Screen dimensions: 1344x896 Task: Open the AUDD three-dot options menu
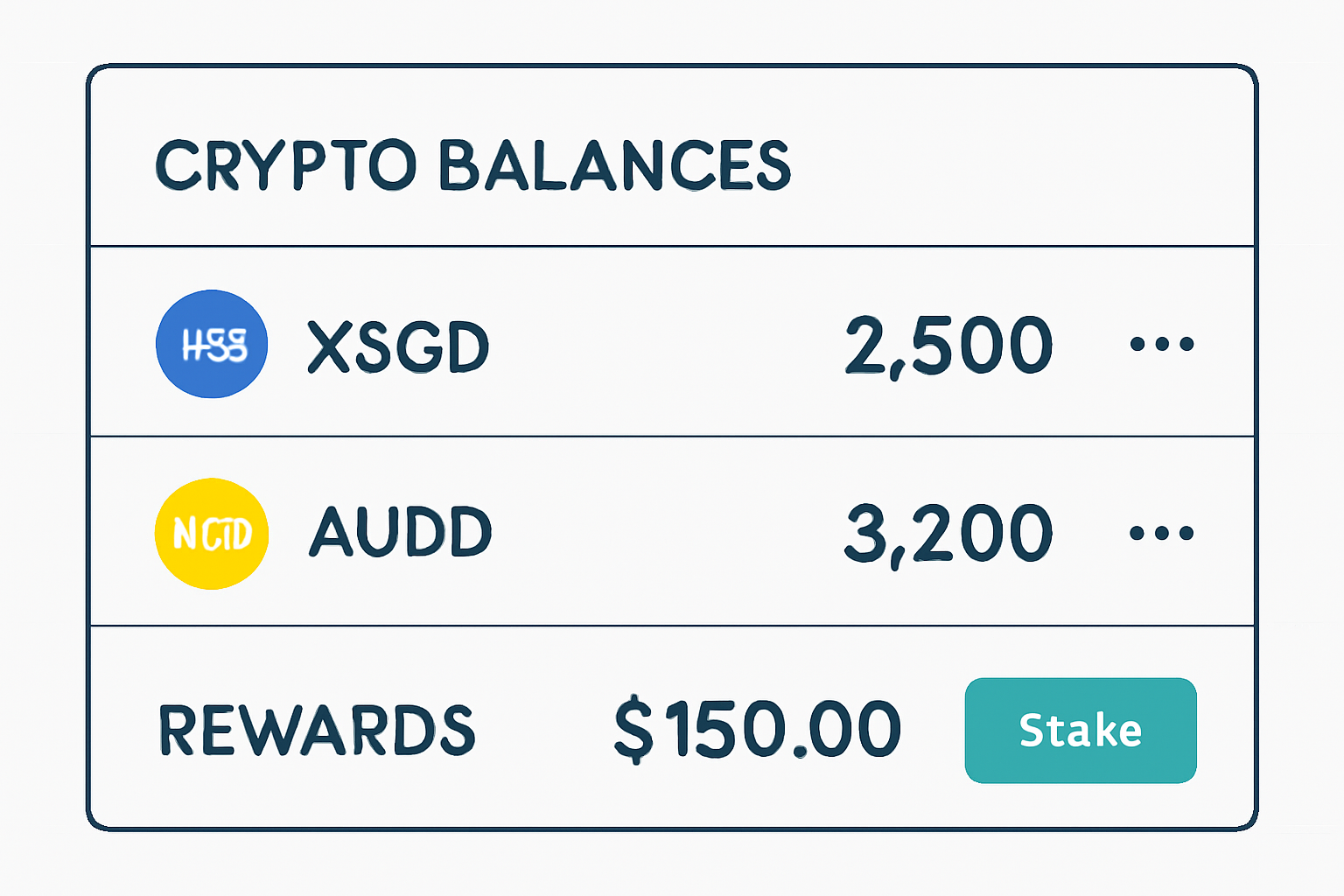[x=1161, y=533]
